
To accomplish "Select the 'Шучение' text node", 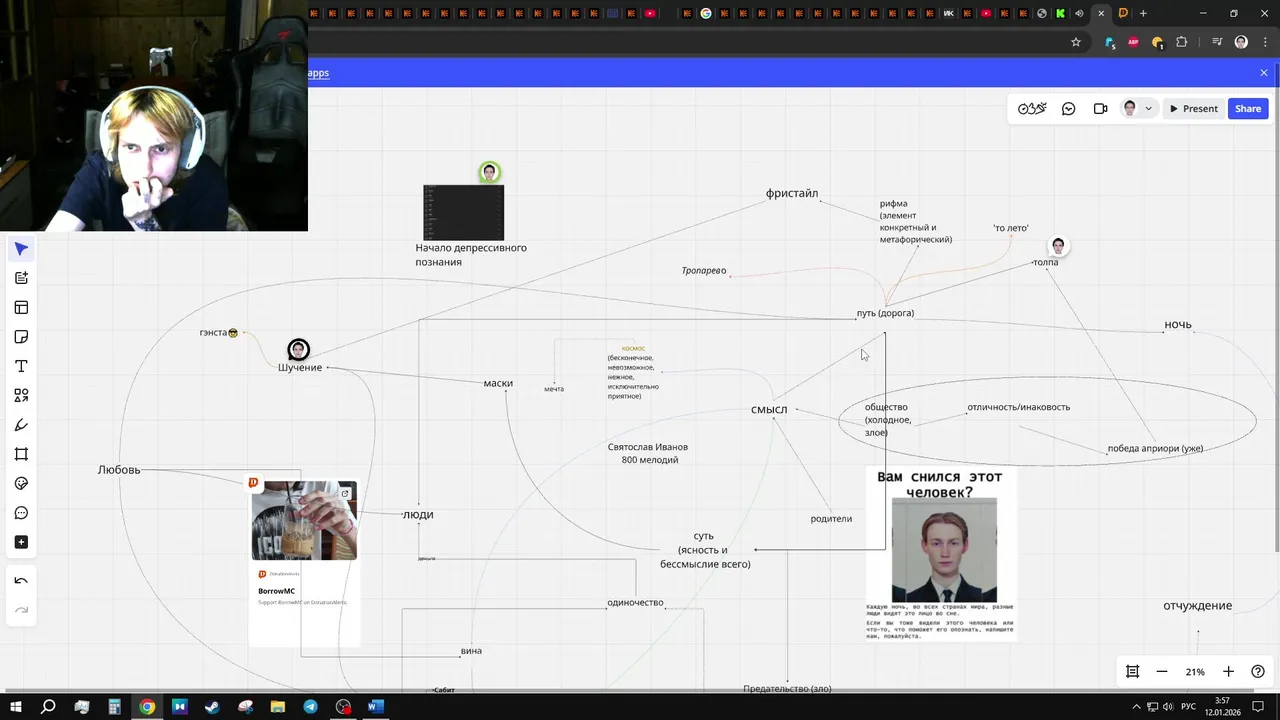I will (x=300, y=367).
